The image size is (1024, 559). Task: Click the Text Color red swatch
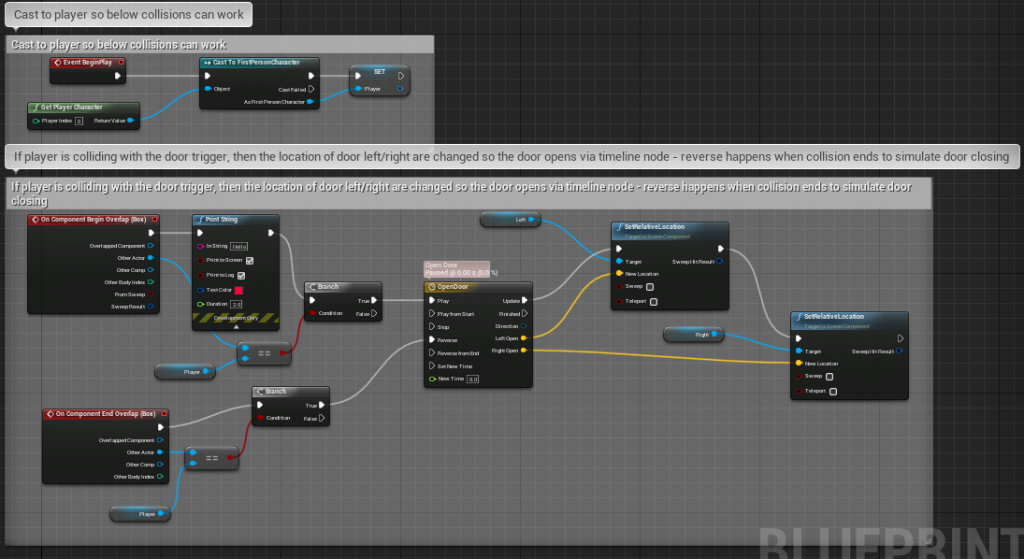(240, 289)
